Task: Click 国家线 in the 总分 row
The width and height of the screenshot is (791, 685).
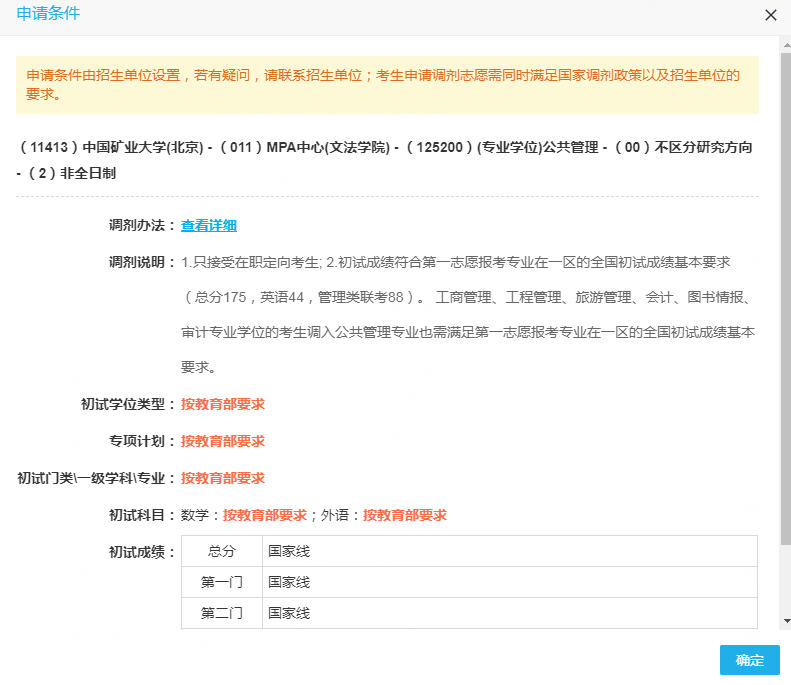Action: coord(289,551)
